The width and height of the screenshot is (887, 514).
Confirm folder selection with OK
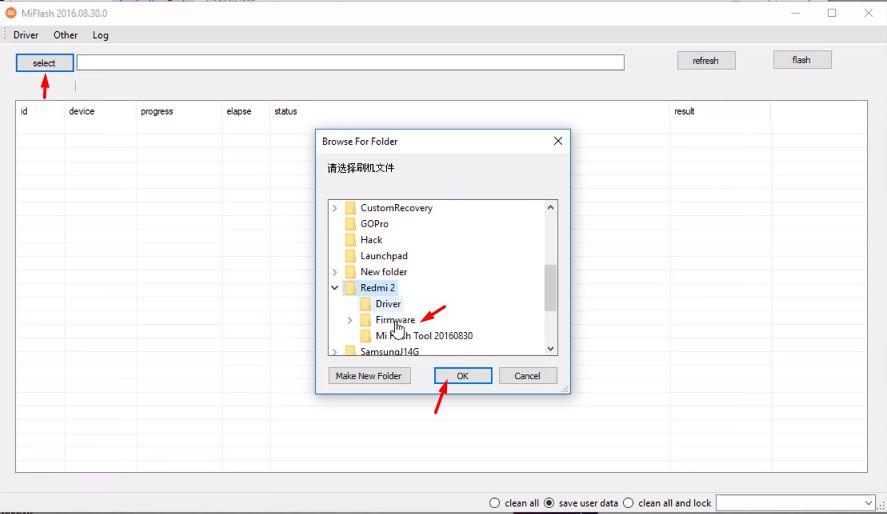point(463,375)
